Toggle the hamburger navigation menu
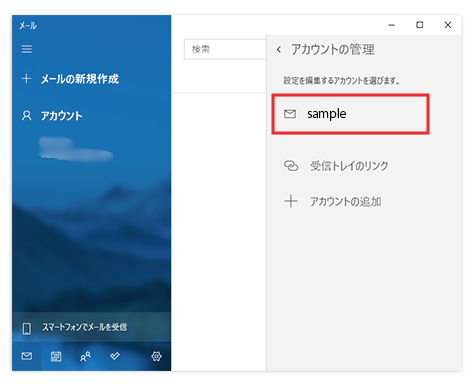472x386 pixels. [27, 49]
